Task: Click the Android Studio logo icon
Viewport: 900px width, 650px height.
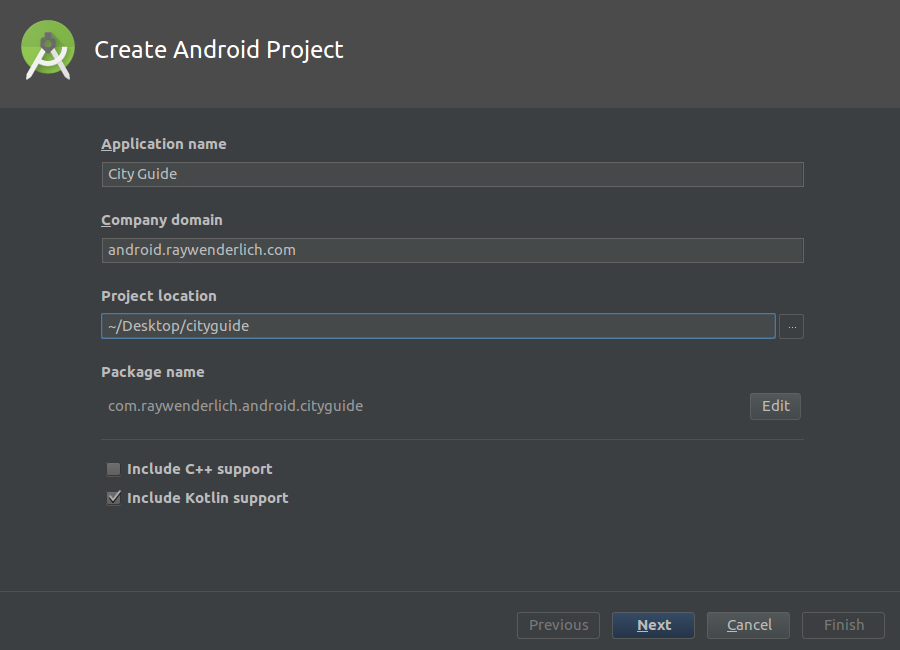Action: click(48, 50)
